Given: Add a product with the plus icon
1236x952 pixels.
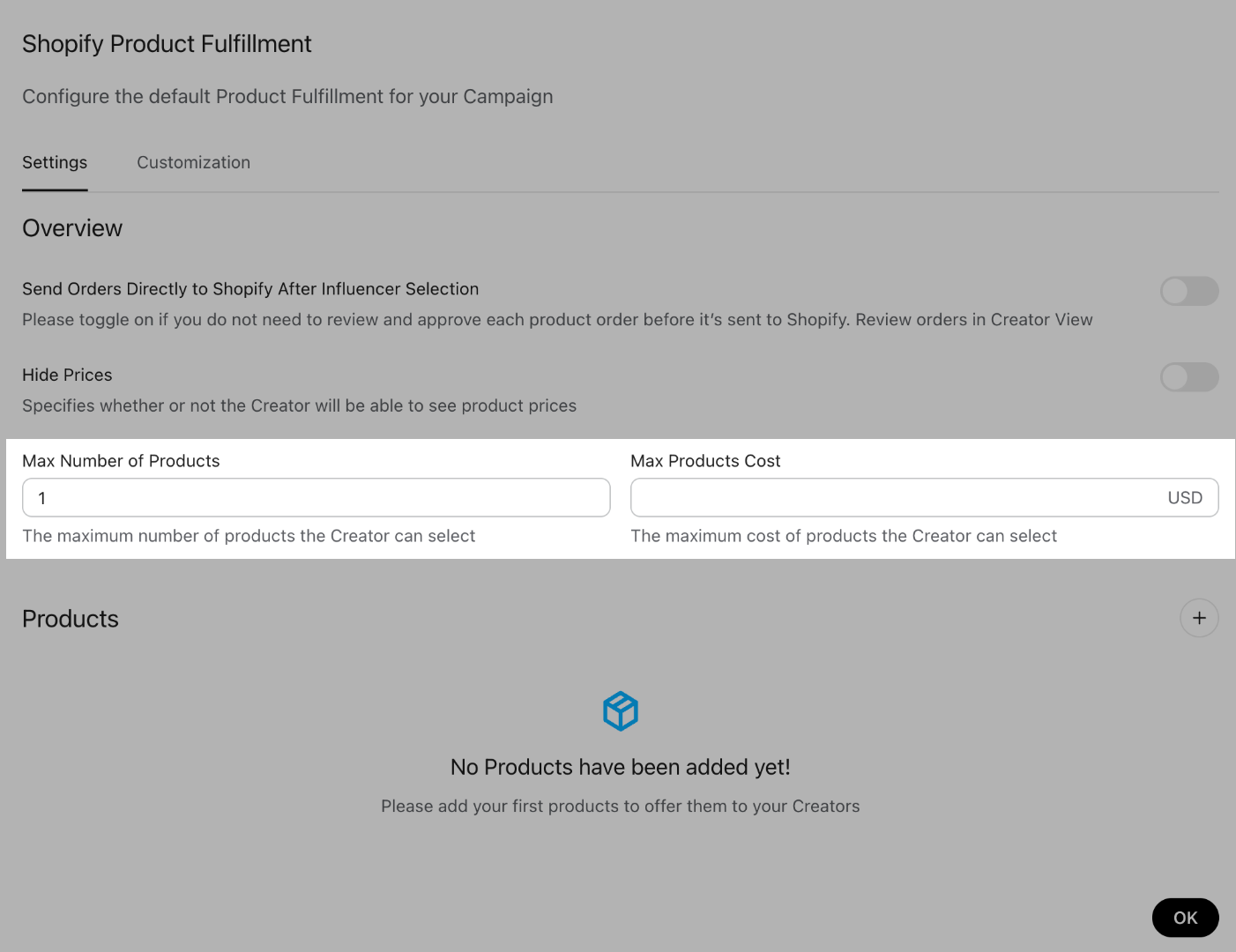Looking at the screenshot, I should (1199, 618).
